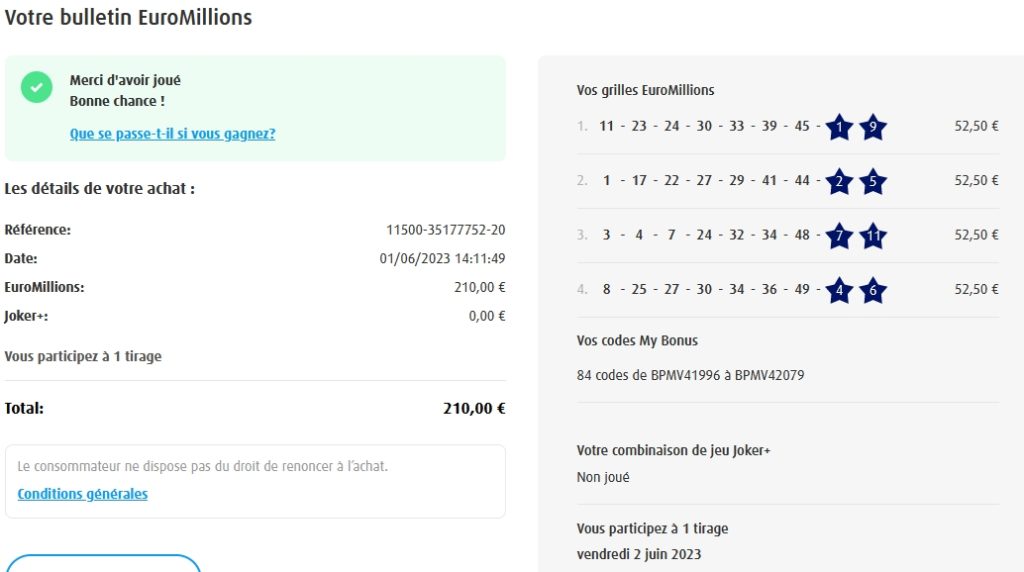
Task: Click star number 11 in grid 3
Action: (x=873, y=236)
